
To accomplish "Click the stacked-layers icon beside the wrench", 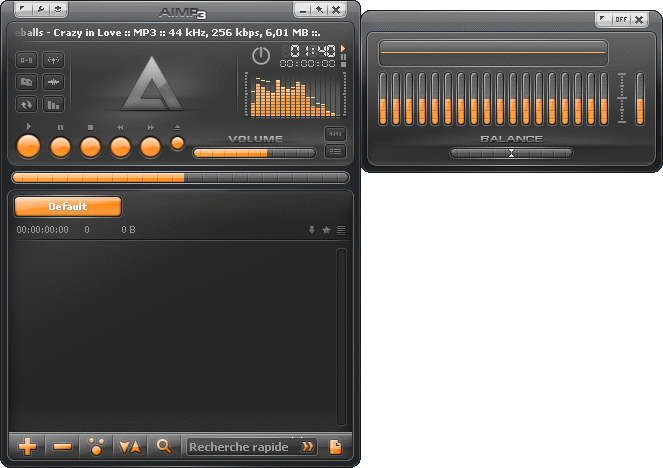I will pyautogui.click(x=58, y=9).
